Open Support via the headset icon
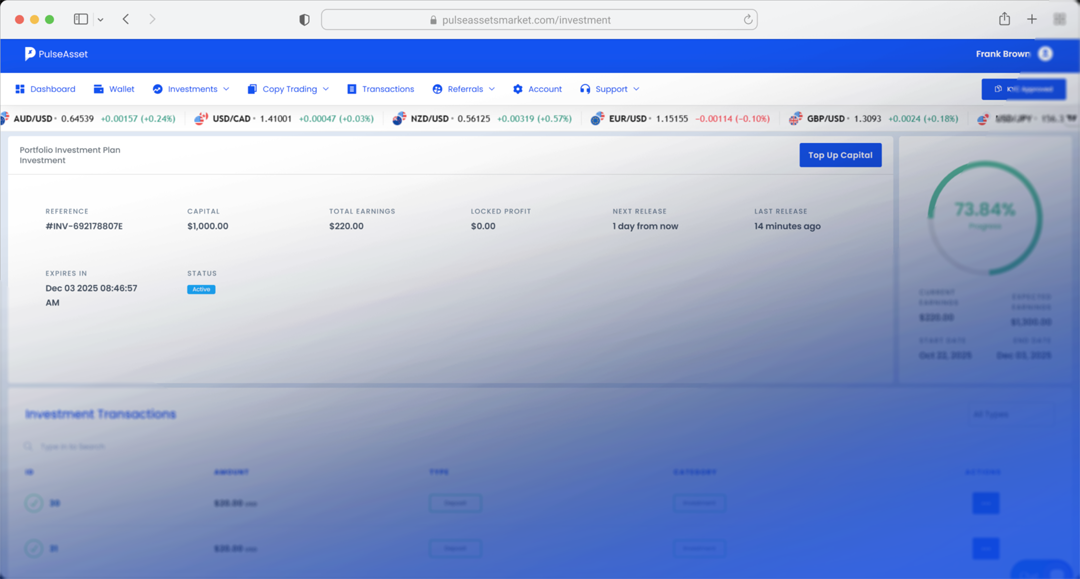1080x579 pixels. tap(585, 89)
